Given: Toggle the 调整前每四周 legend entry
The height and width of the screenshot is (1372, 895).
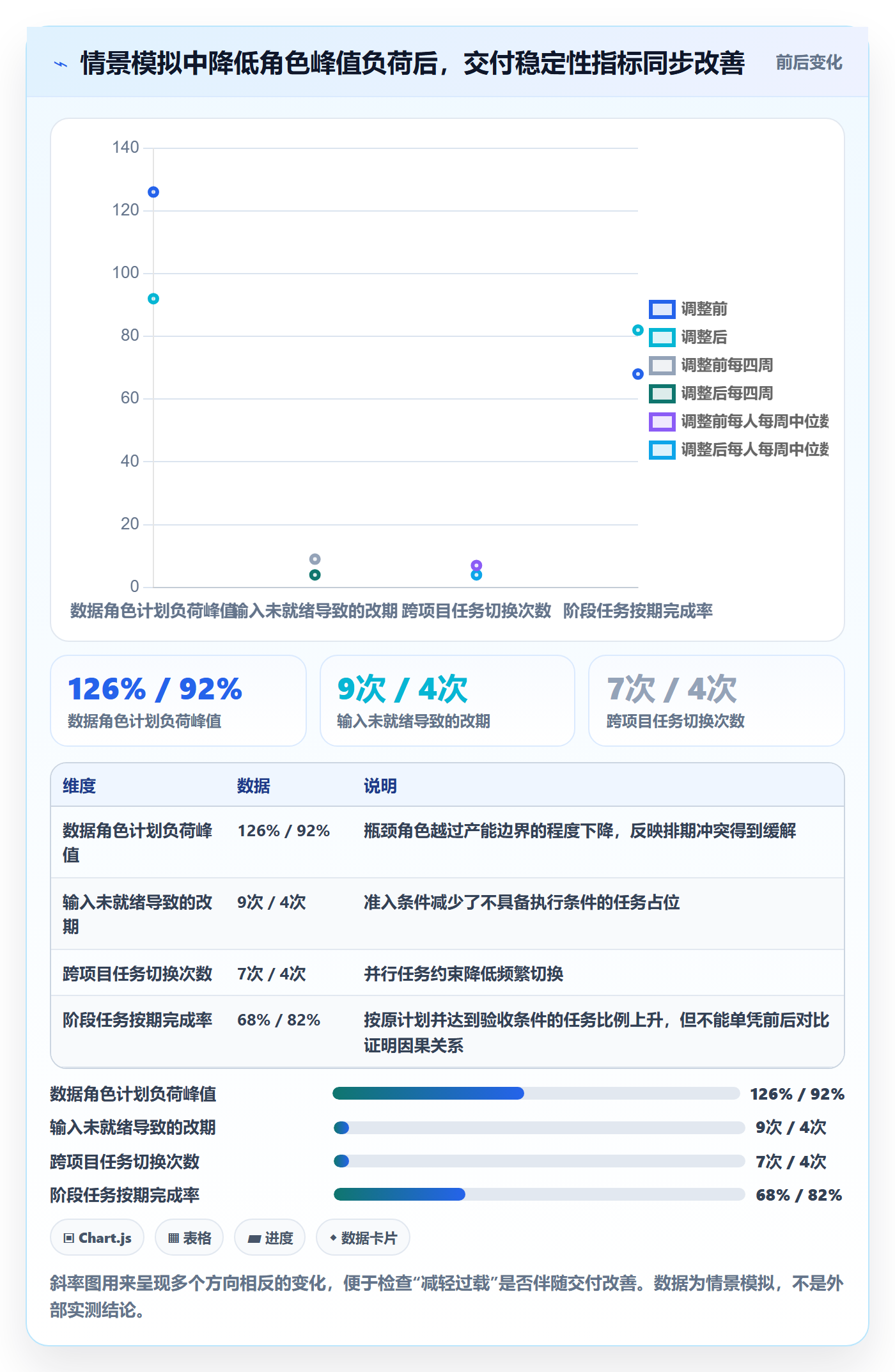Looking at the screenshot, I should tap(711, 366).
